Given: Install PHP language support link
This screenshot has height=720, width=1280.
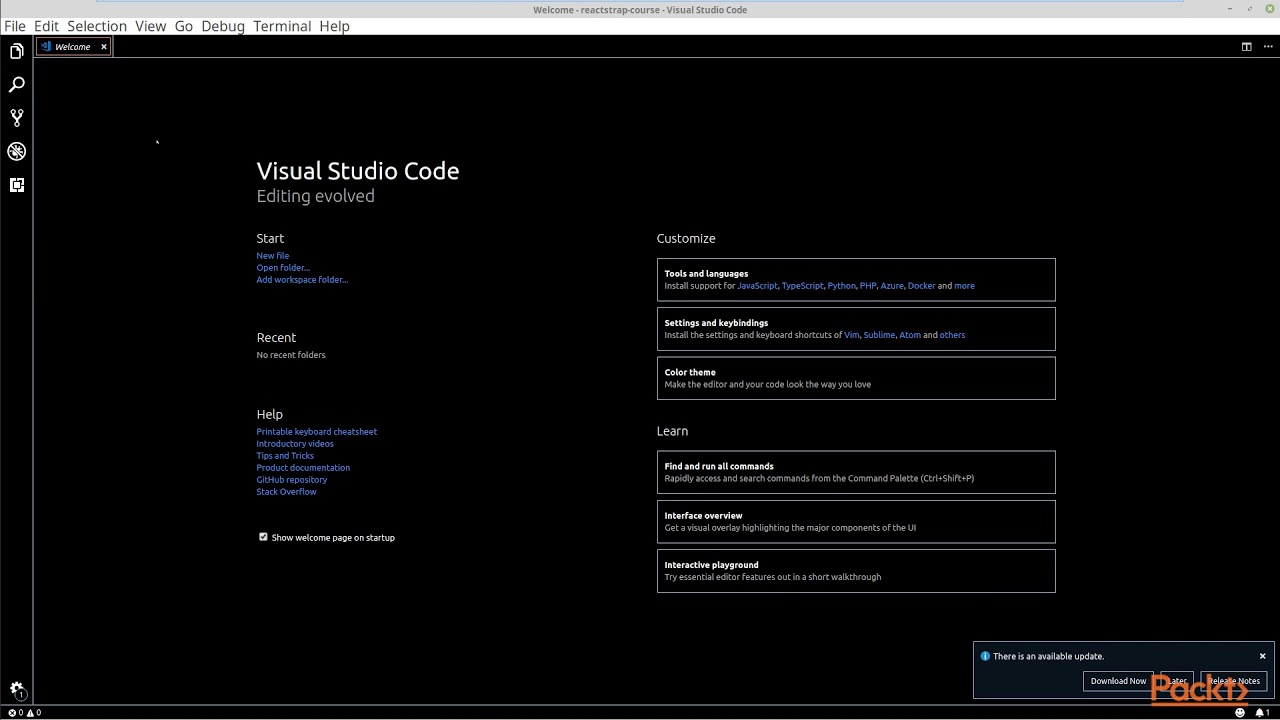Looking at the screenshot, I should [867, 286].
